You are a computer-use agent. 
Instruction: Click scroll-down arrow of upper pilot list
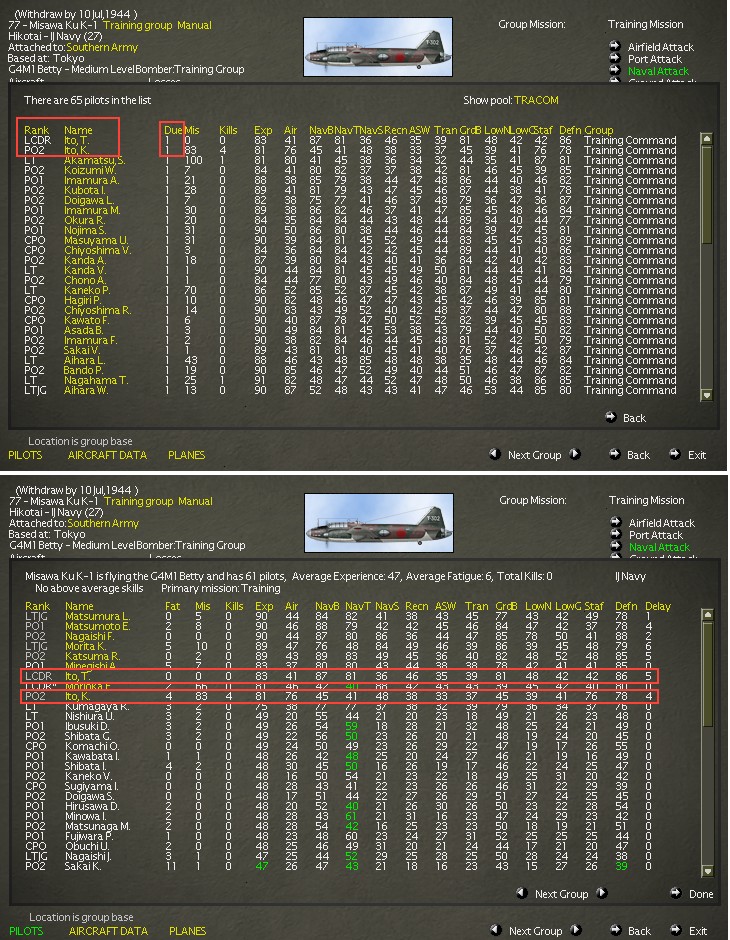[x=707, y=395]
